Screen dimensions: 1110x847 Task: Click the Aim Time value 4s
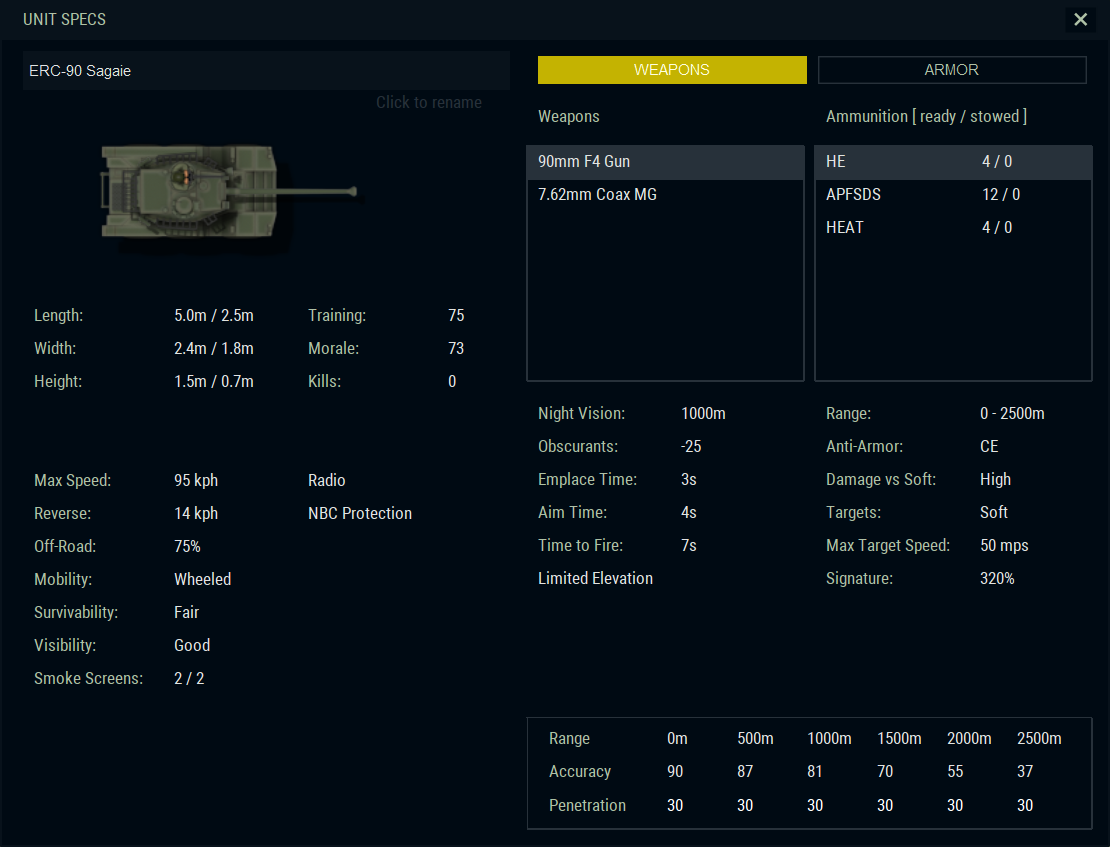pyautogui.click(x=689, y=513)
